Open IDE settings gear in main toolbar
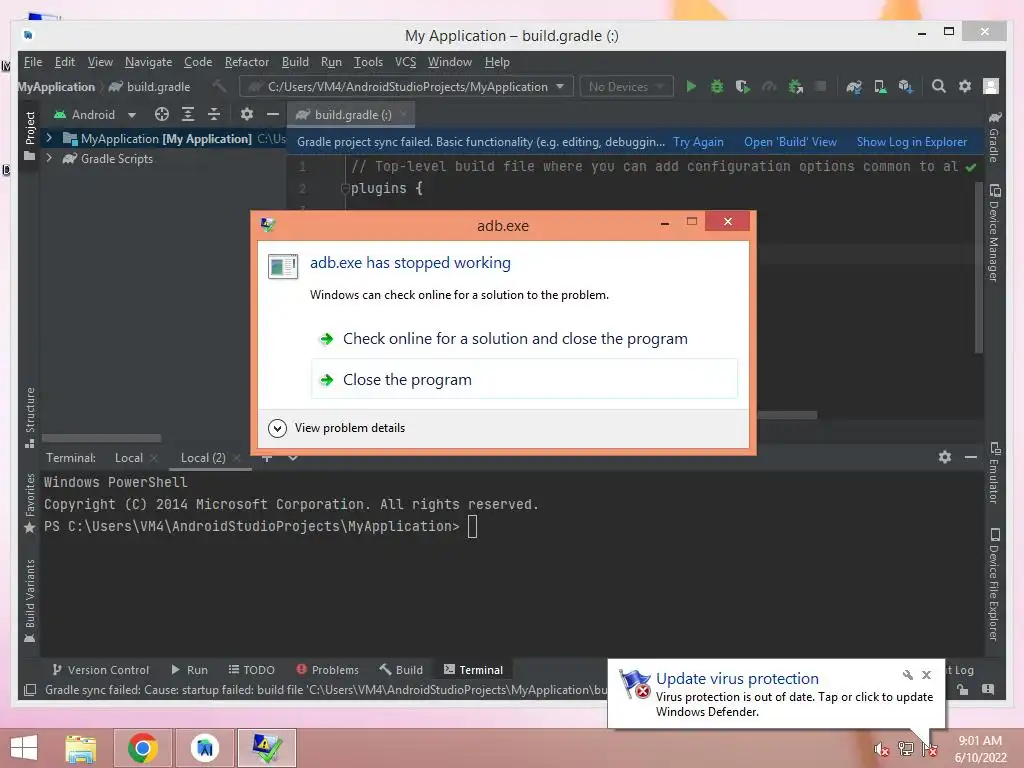This screenshot has width=1024, height=768. click(x=965, y=86)
